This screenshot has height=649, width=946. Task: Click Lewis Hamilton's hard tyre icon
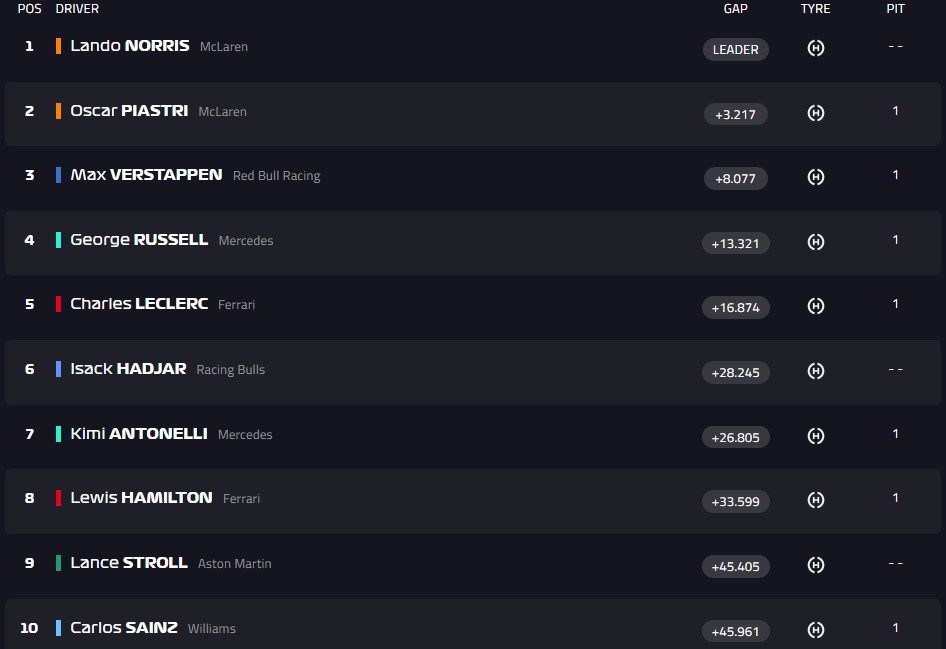click(x=815, y=500)
